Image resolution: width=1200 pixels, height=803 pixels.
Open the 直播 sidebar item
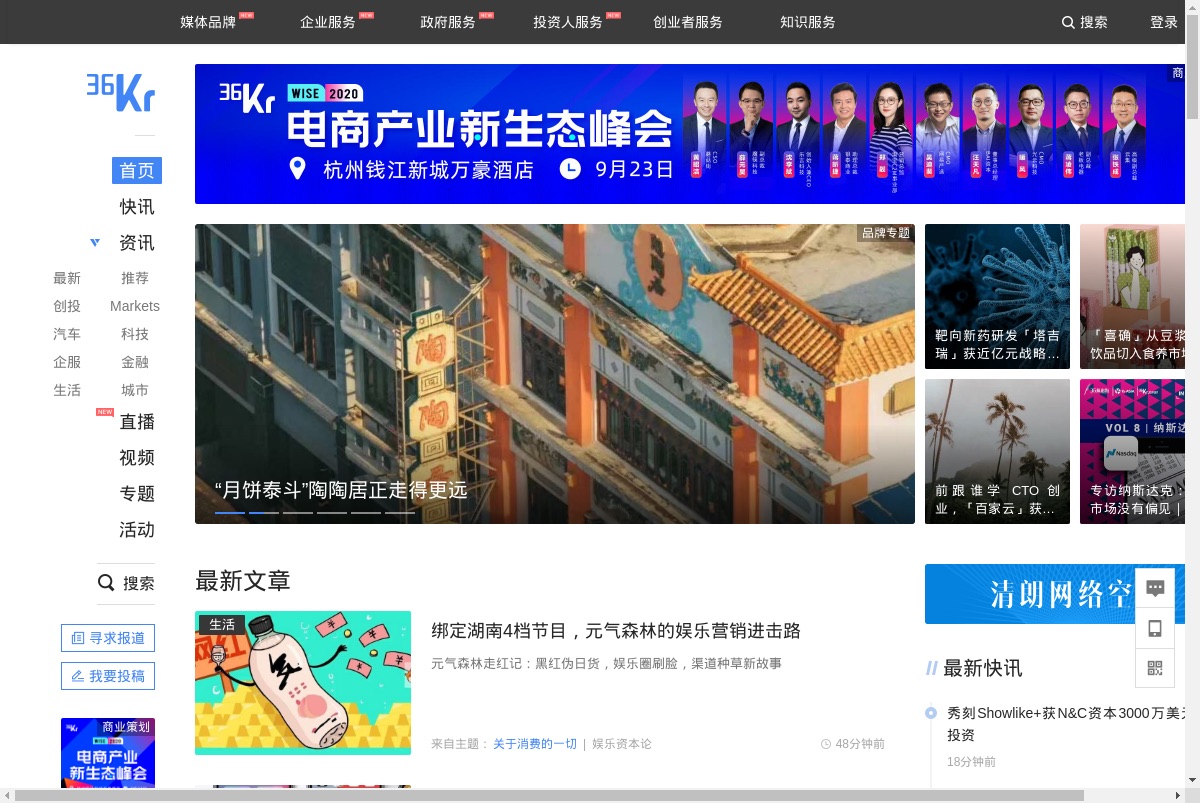coord(137,422)
